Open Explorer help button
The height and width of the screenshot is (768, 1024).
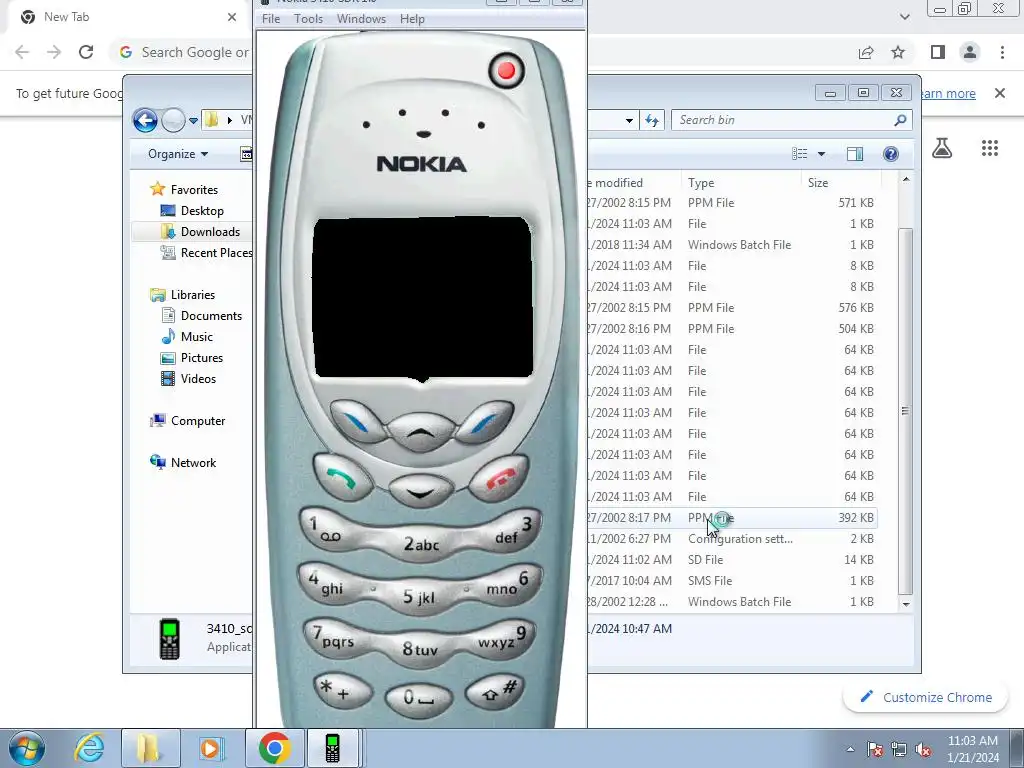click(891, 153)
